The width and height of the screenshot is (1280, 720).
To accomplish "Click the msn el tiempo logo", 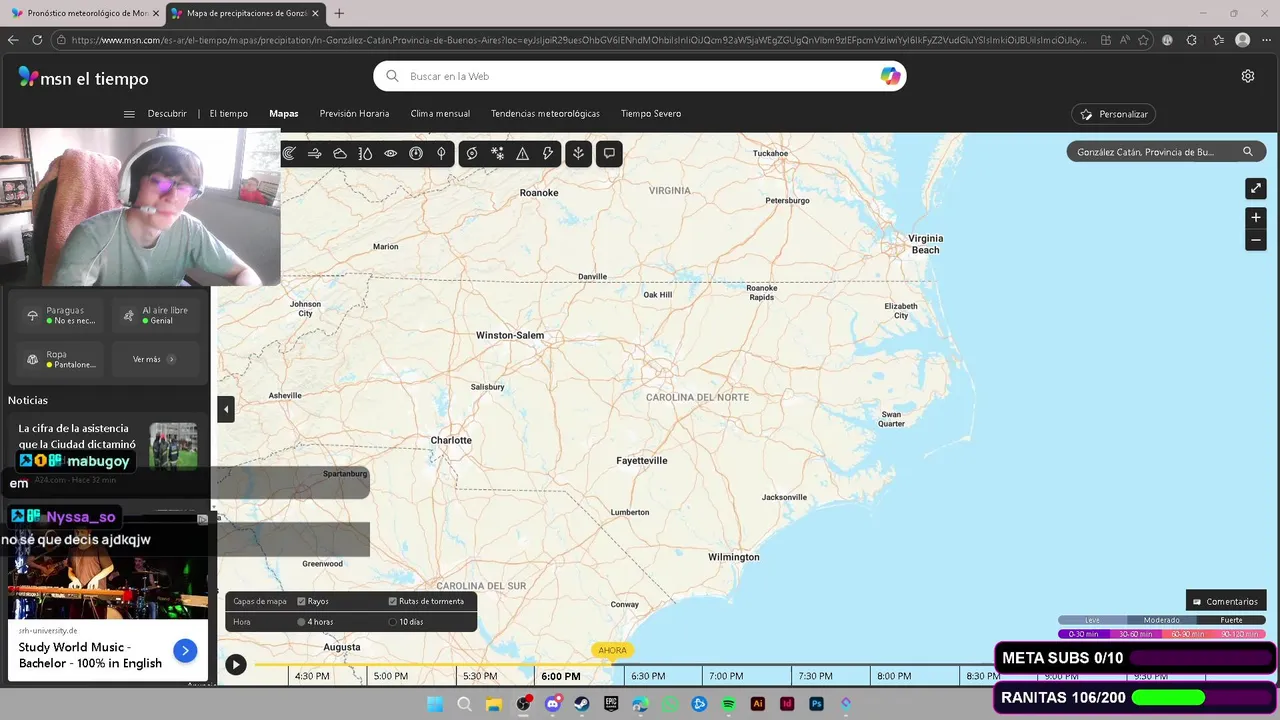I will point(83,78).
